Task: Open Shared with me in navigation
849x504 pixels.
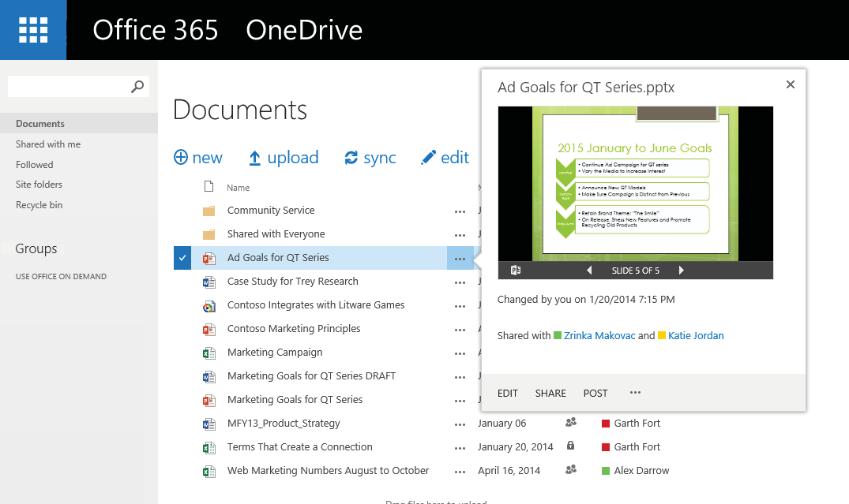Action: point(48,144)
